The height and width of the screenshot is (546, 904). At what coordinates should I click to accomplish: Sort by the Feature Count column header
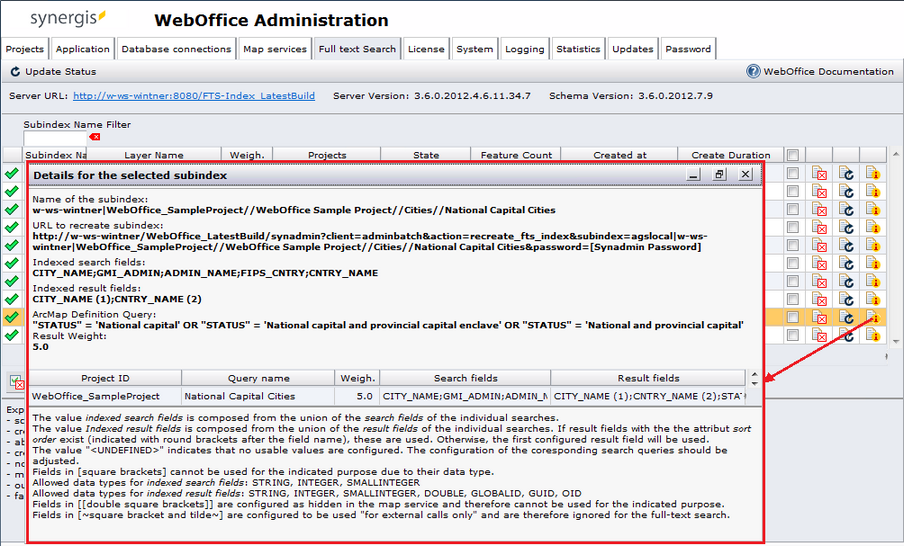(516, 155)
